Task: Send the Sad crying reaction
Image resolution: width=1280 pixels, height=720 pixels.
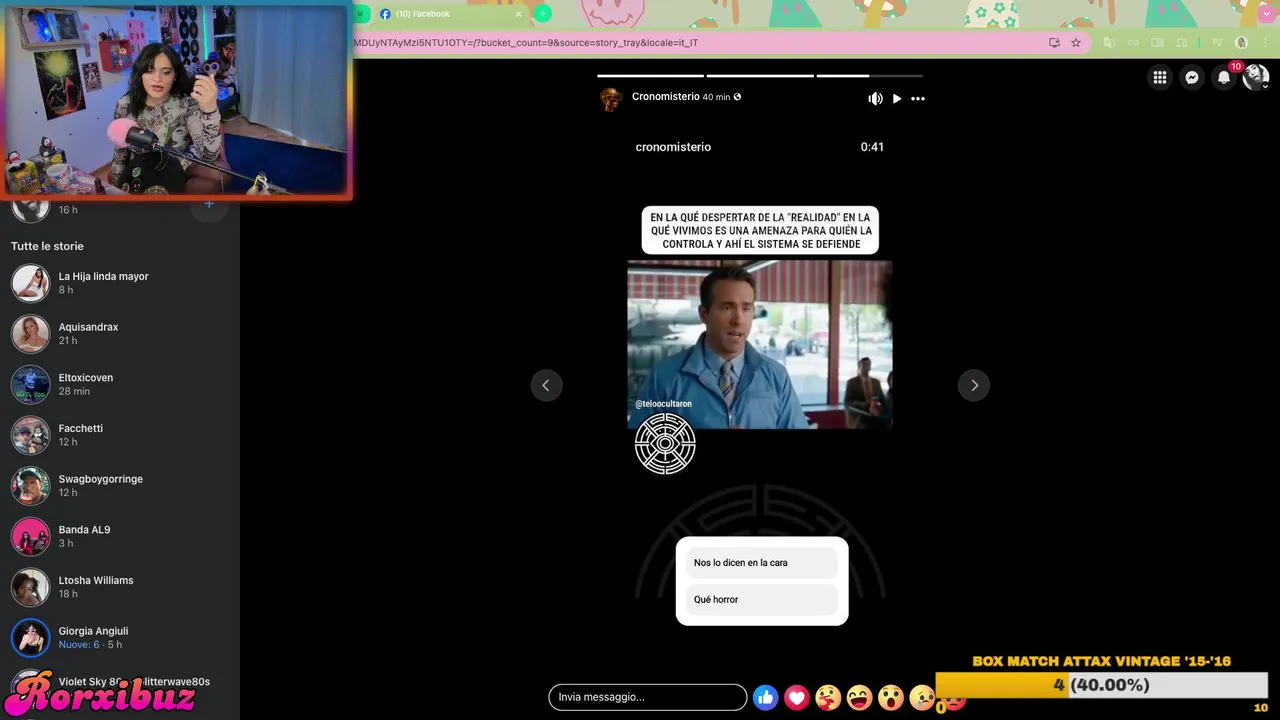Action: (x=922, y=698)
